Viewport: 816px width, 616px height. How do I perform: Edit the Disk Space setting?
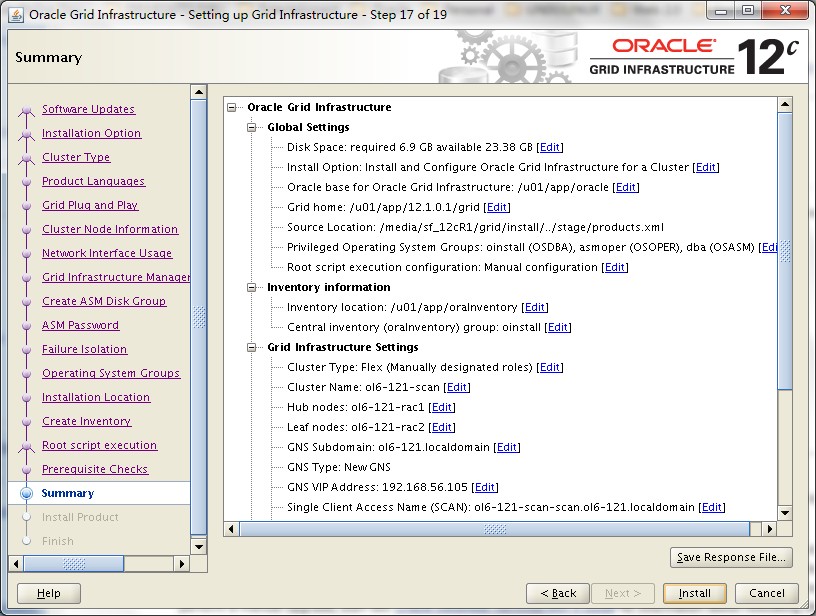click(x=550, y=147)
